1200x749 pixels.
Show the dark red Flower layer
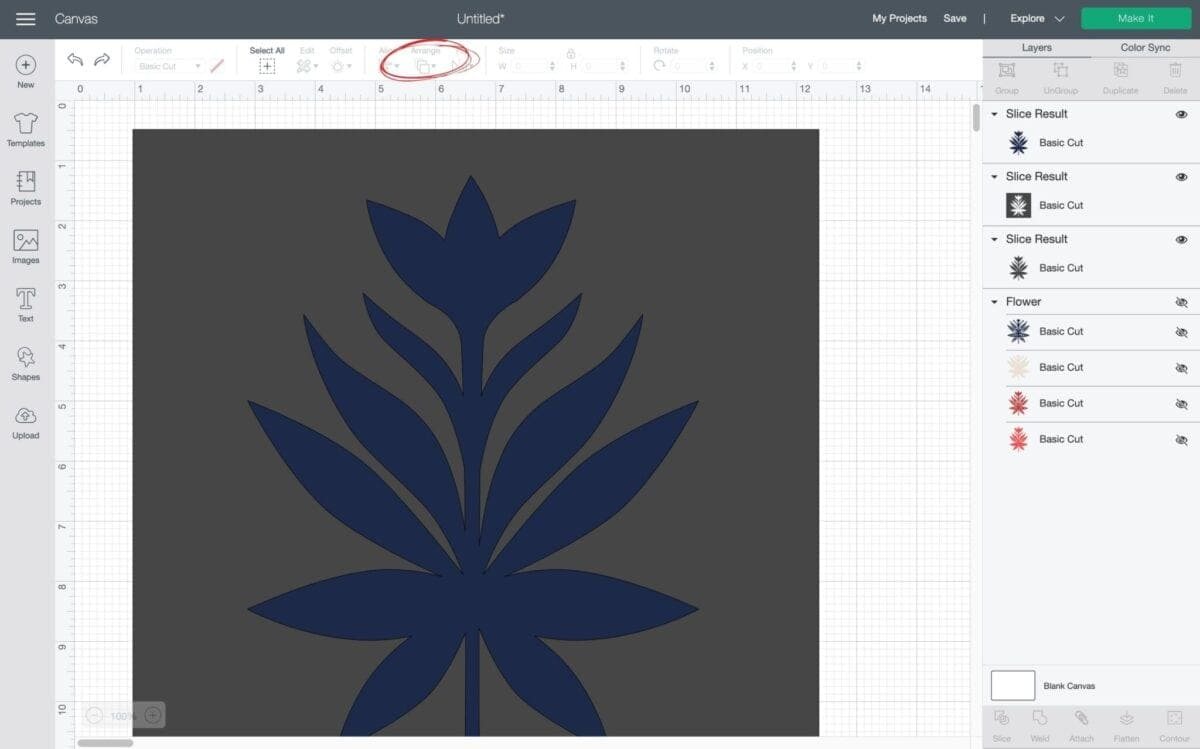coord(1181,404)
